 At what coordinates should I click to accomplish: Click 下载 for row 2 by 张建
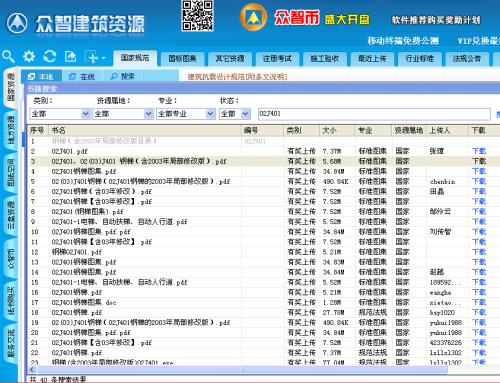(479, 151)
